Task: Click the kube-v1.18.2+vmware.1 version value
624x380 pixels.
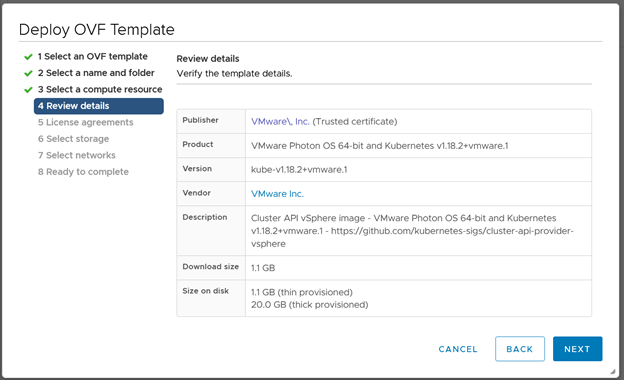Action: tap(299, 170)
